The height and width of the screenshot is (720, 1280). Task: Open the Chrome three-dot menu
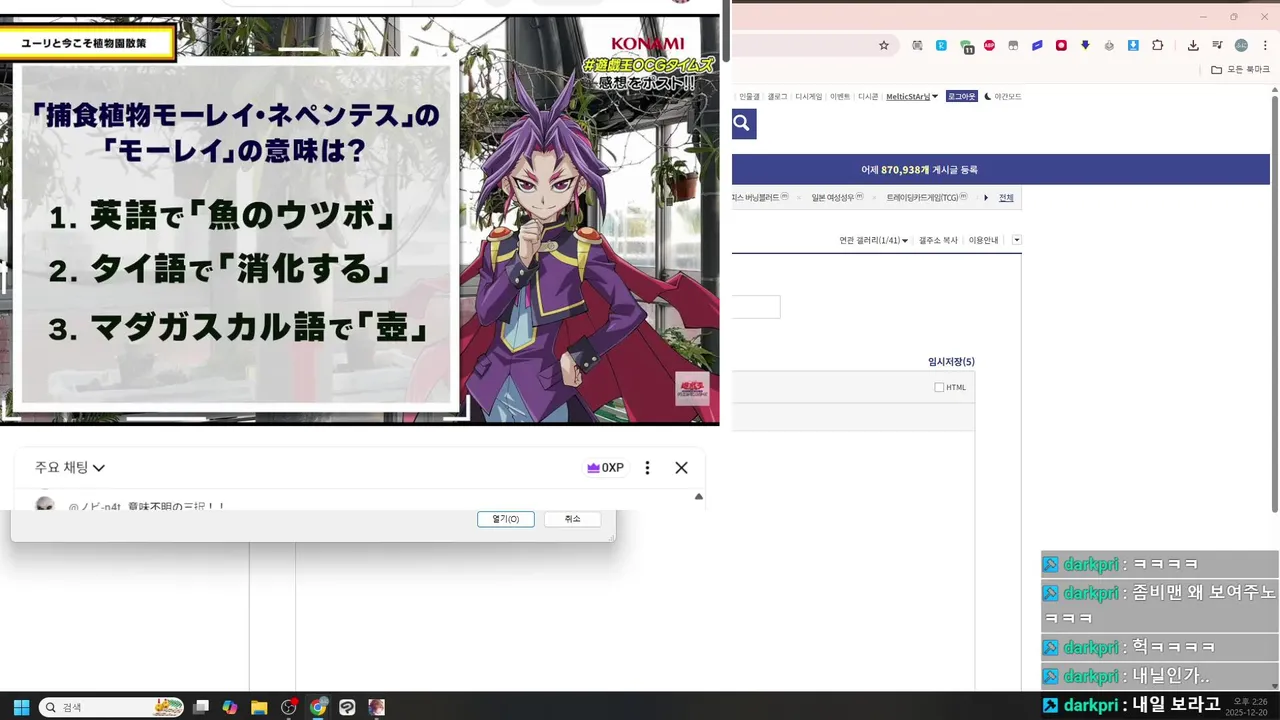1265,45
